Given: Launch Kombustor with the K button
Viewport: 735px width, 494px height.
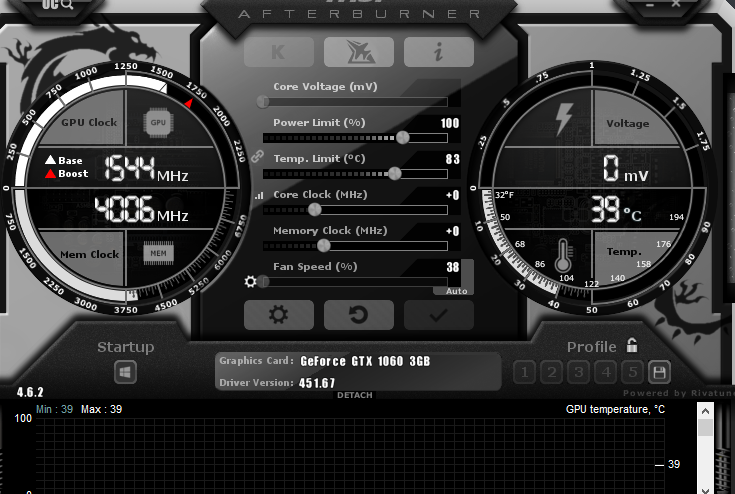Looking at the screenshot, I should click(x=279, y=52).
